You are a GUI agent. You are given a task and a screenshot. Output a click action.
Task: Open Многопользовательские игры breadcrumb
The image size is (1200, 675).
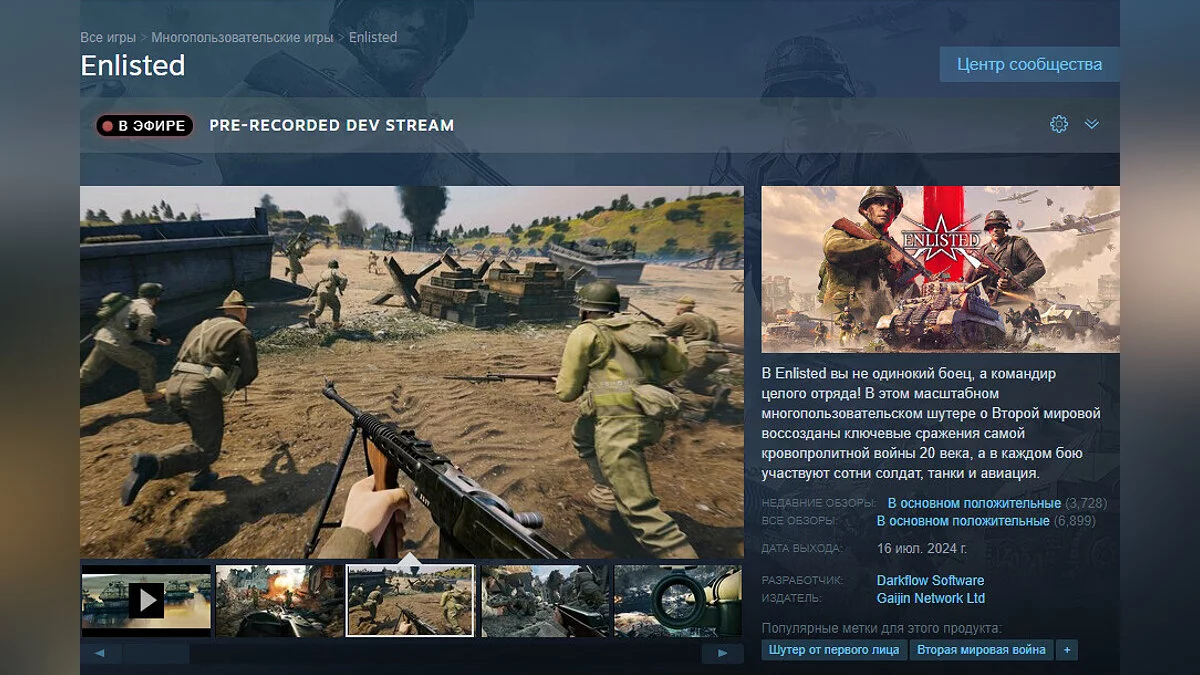242,37
